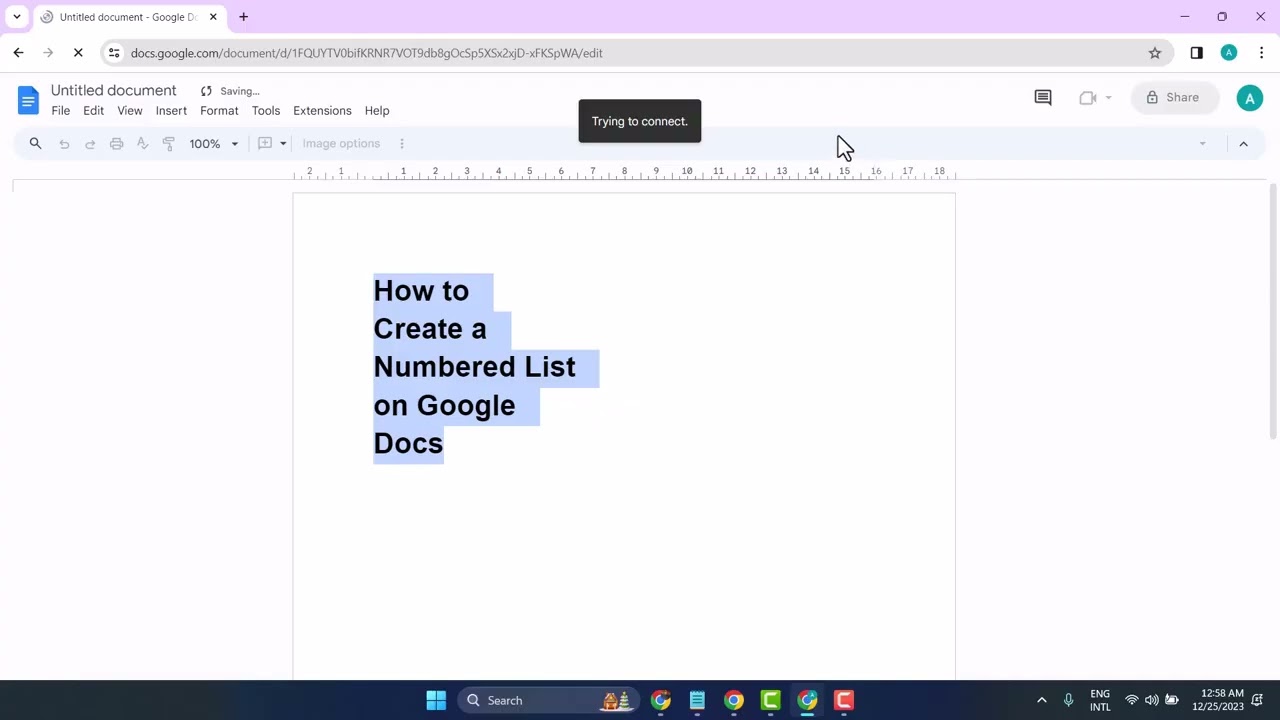Click the Image options button
Image resolution: width=1280 pixels, height=720 pixels.
pos(341,144)
